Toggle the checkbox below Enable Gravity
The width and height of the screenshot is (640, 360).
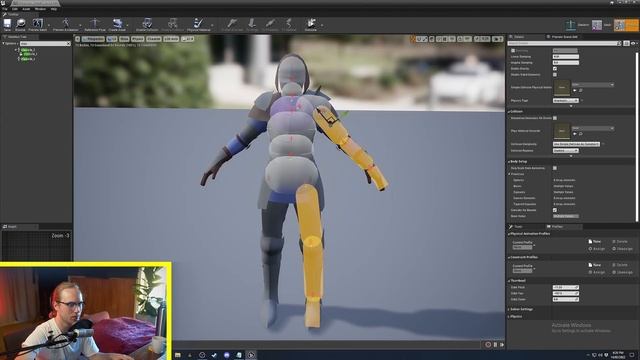(555, 75)
